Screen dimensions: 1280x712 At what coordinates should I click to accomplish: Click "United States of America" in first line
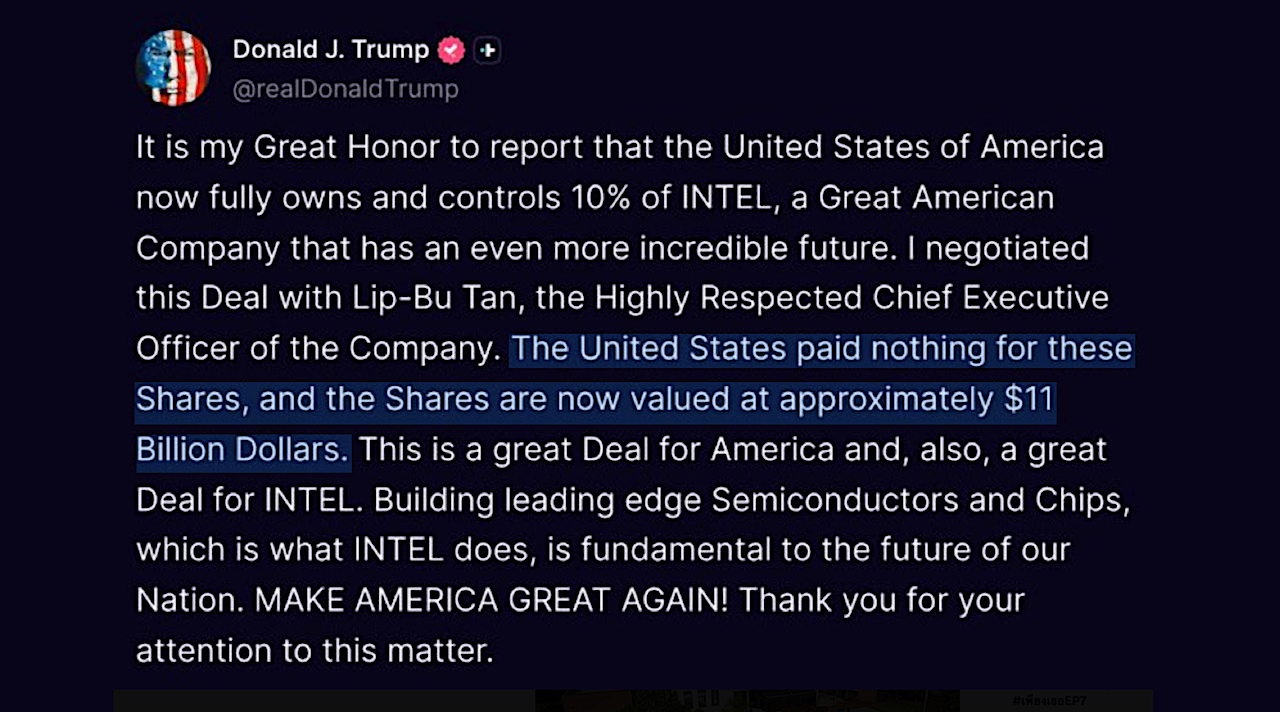(x=914, y=147)
